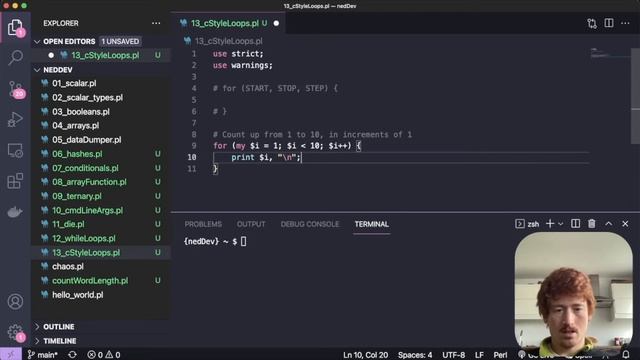The image size is (640, 360).
Task: Open the terminal launch profile dropdown arrow
Action: 561,224
